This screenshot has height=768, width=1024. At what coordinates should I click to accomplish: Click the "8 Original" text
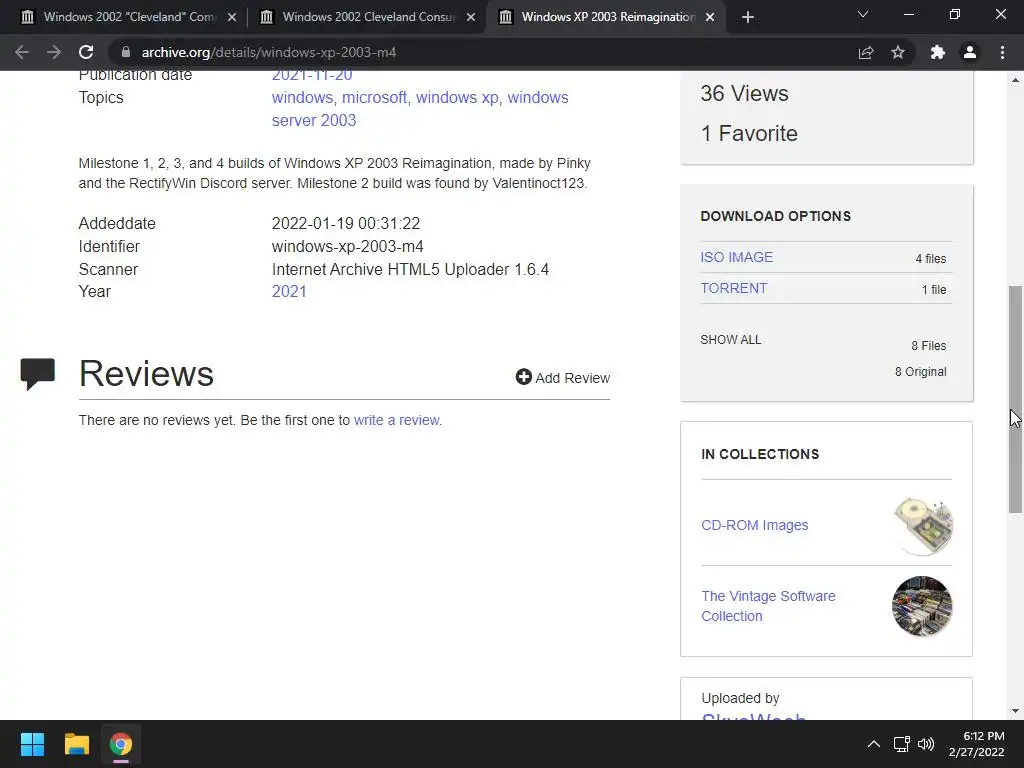tap(920, 372)
